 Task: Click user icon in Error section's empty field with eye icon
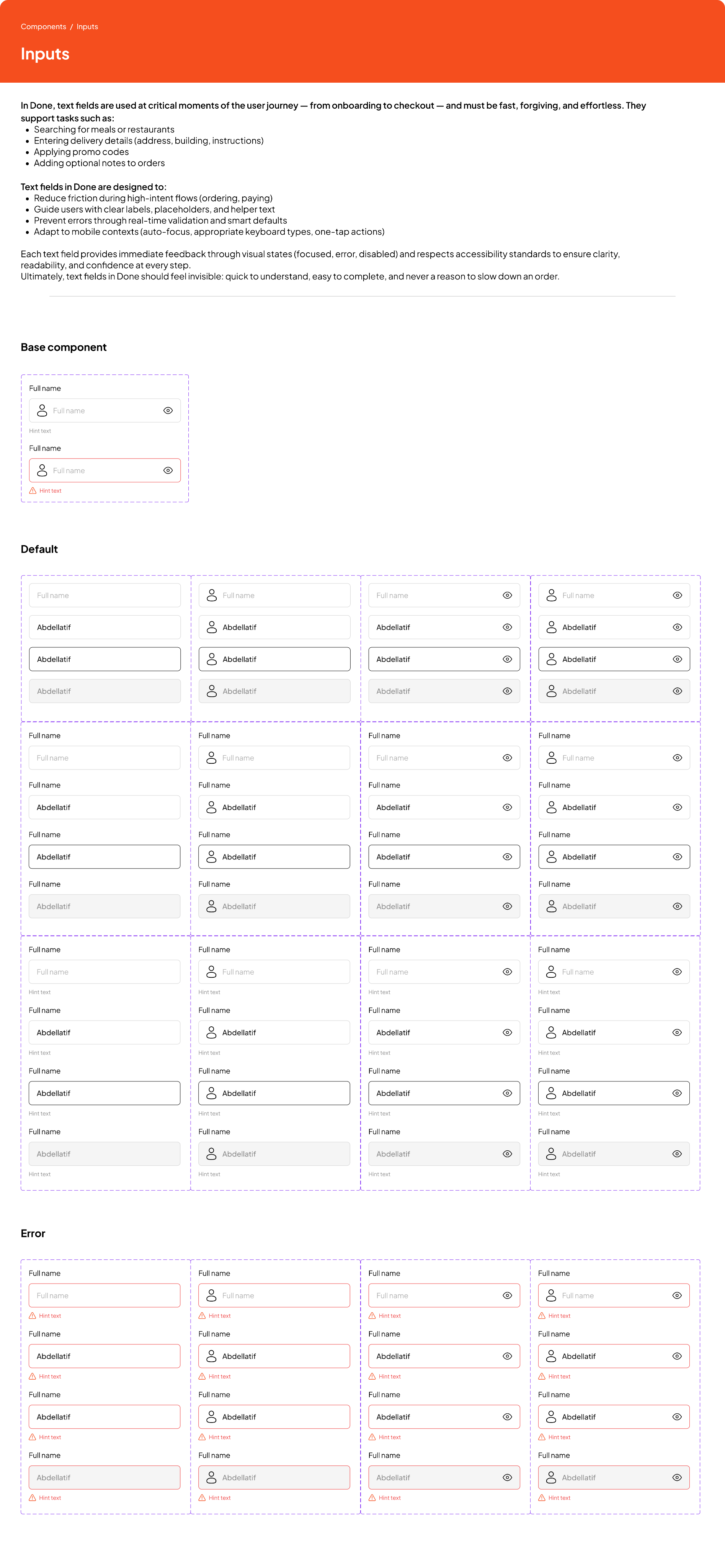(551, 1295)
